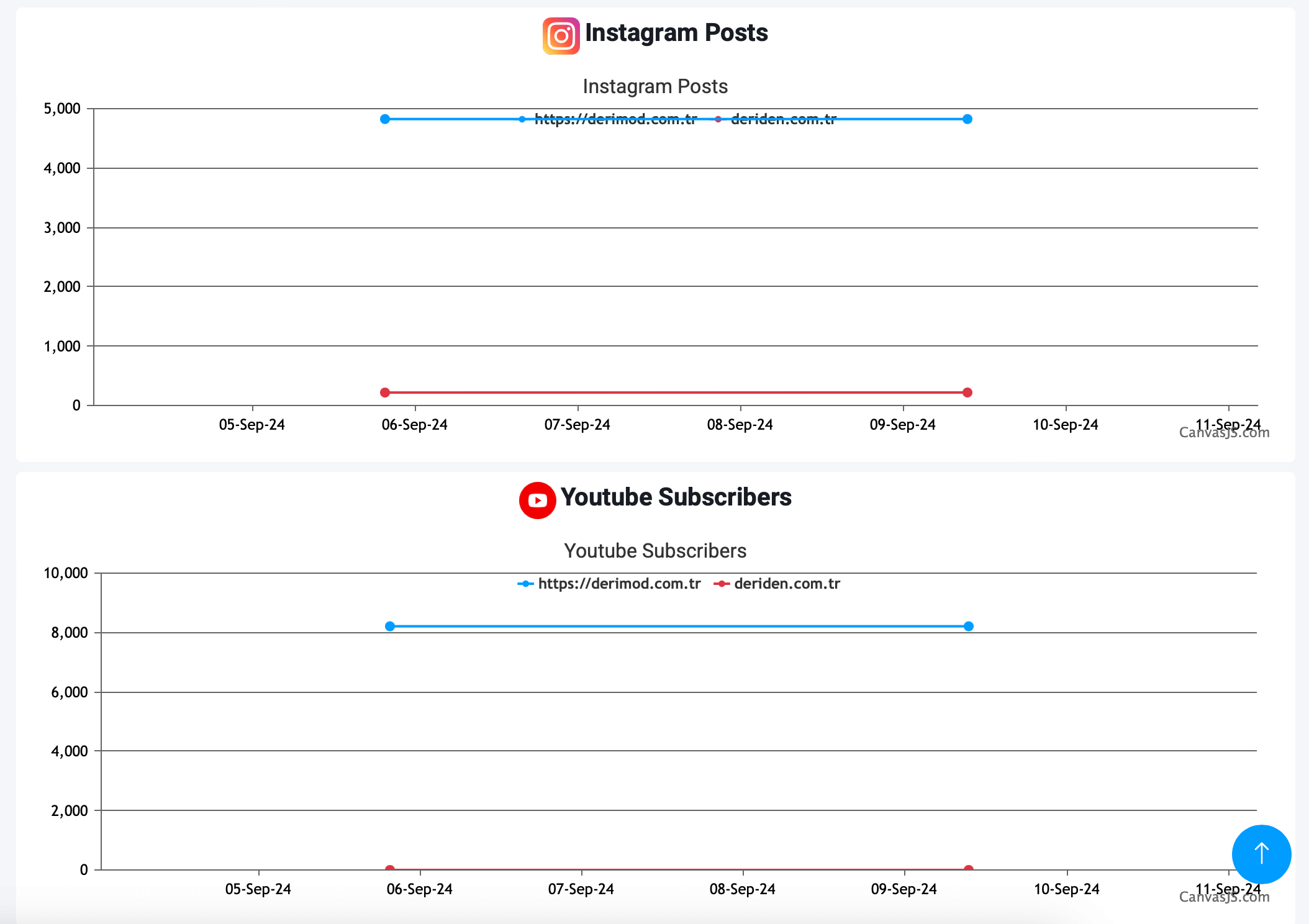
Task: Click the bold "Youtube Subscribers" section heading
Action: click(x=676, y=497)
